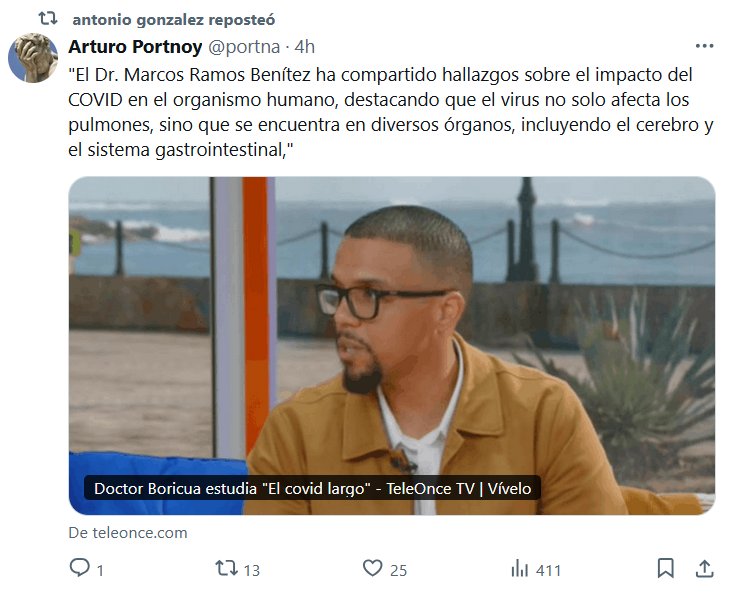
Task: Open the TeleOnce article preview image
Action: (x=392, y=345)
